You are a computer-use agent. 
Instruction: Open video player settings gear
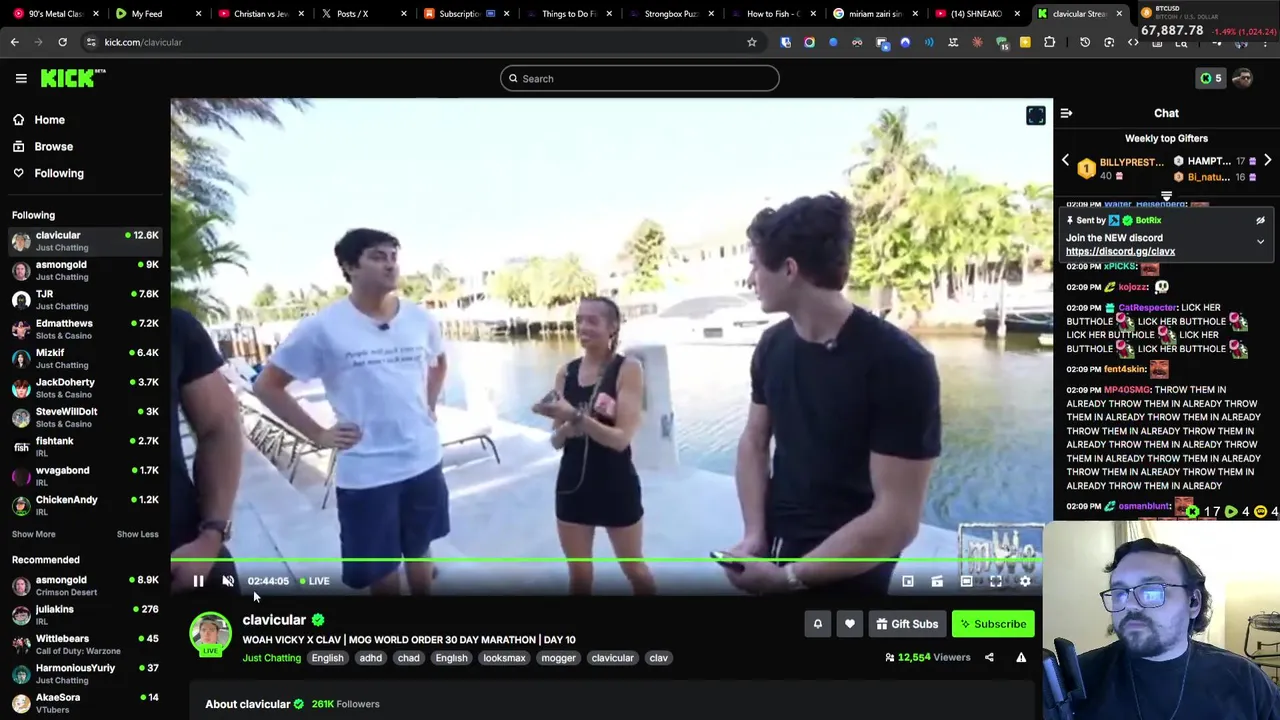click(x=1025, y=581)
